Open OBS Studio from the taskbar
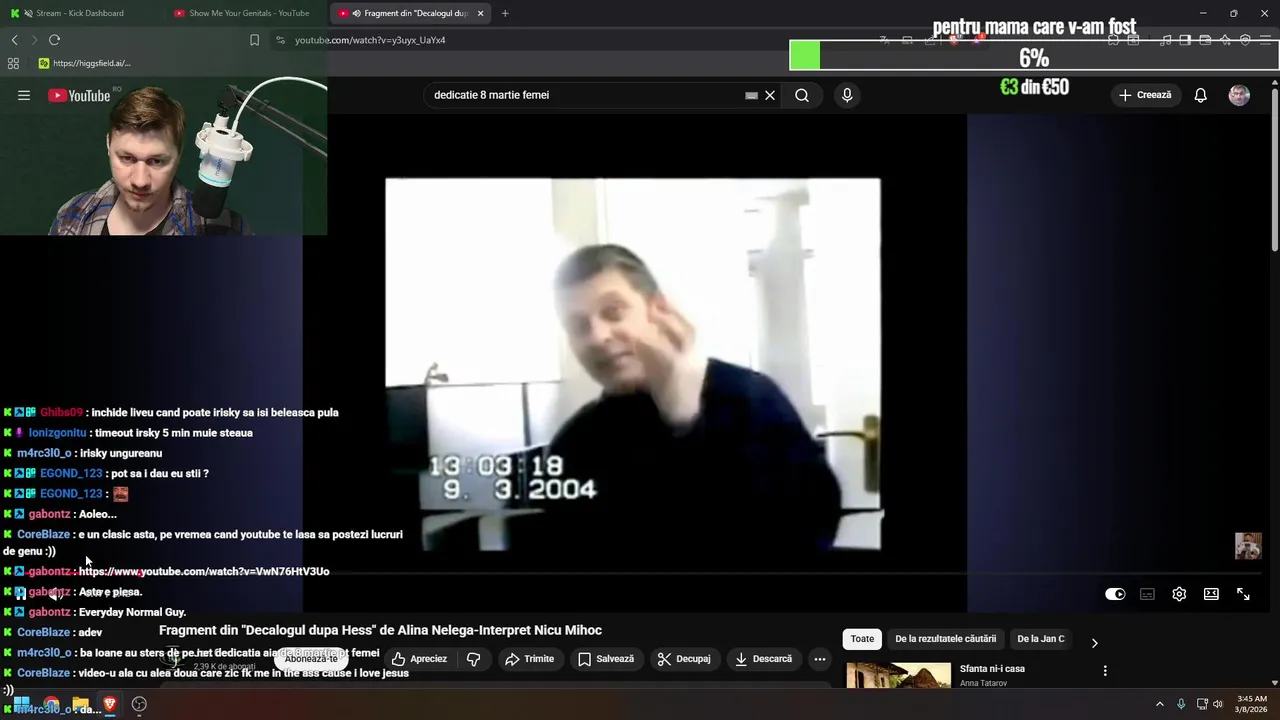The height and width of the screenshot is (720, 1280). (139, 704)
